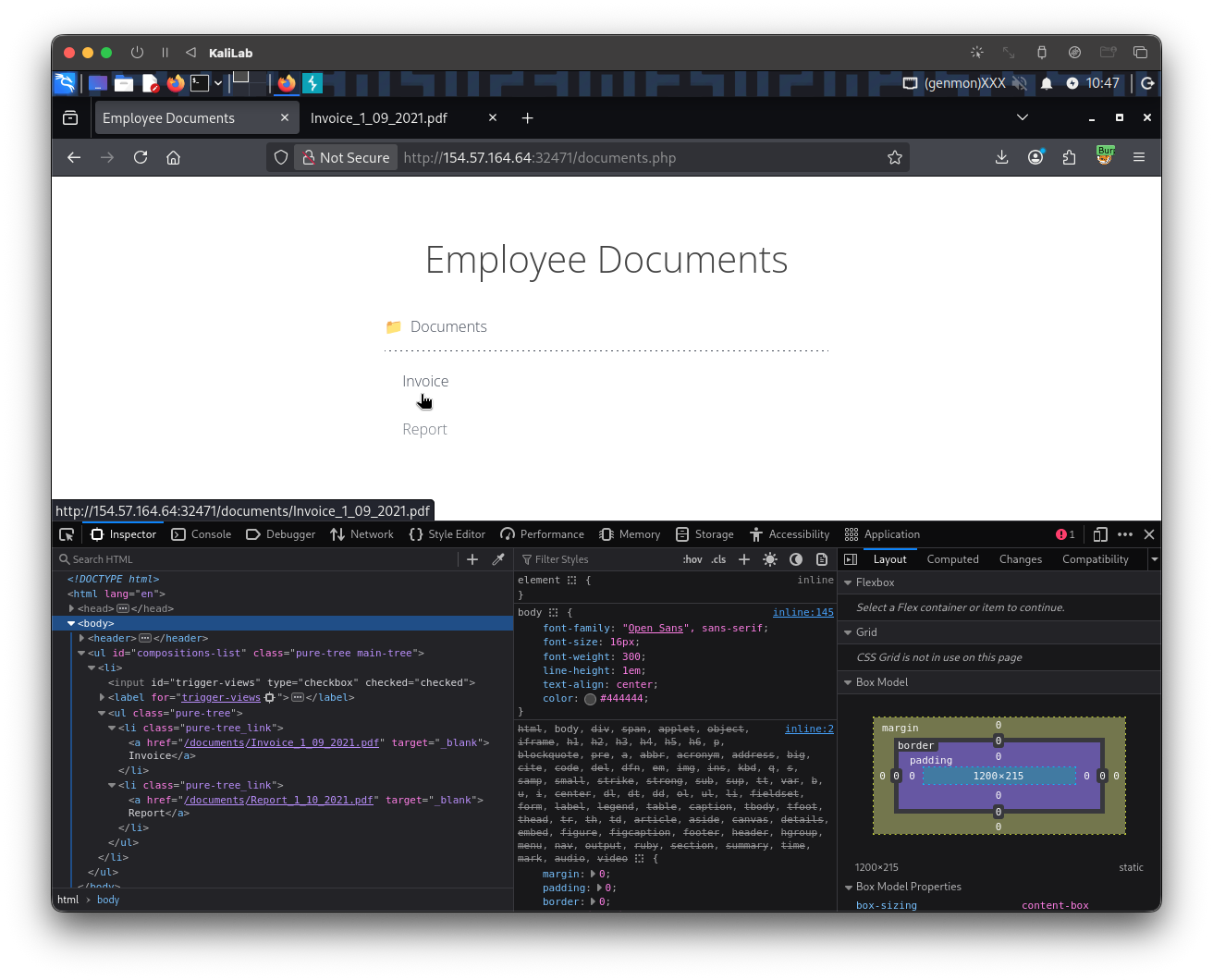1213x980 pixels.
Task: Create a new CSS rule with the plus icon
Action: click(744, 559)
